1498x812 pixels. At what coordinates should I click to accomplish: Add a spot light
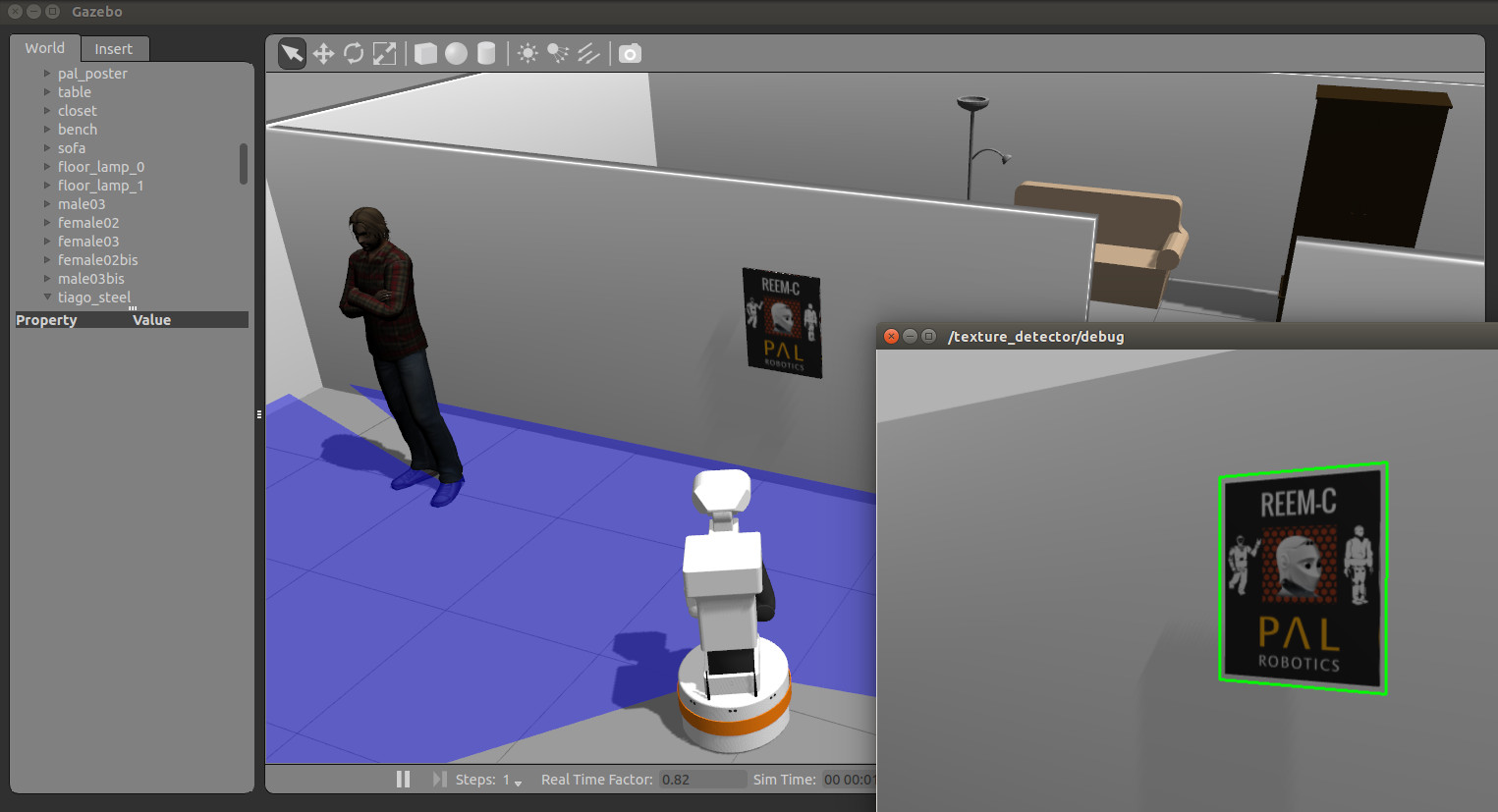click(x=558, y=53)
